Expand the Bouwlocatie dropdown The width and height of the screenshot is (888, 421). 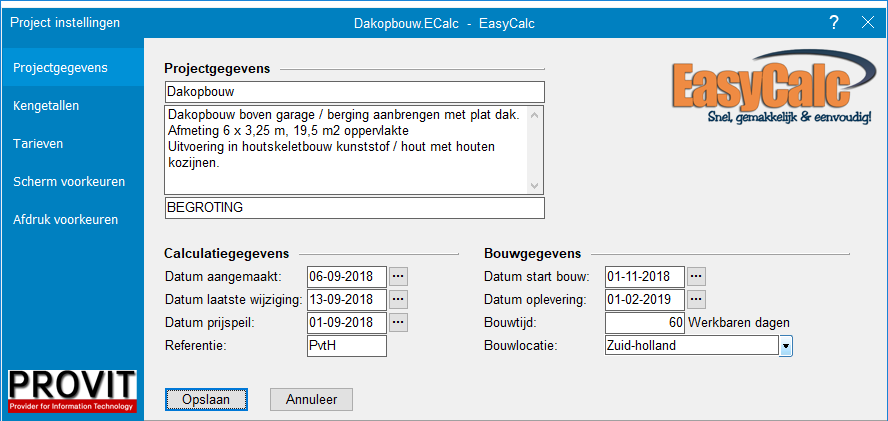pos(786,346)
